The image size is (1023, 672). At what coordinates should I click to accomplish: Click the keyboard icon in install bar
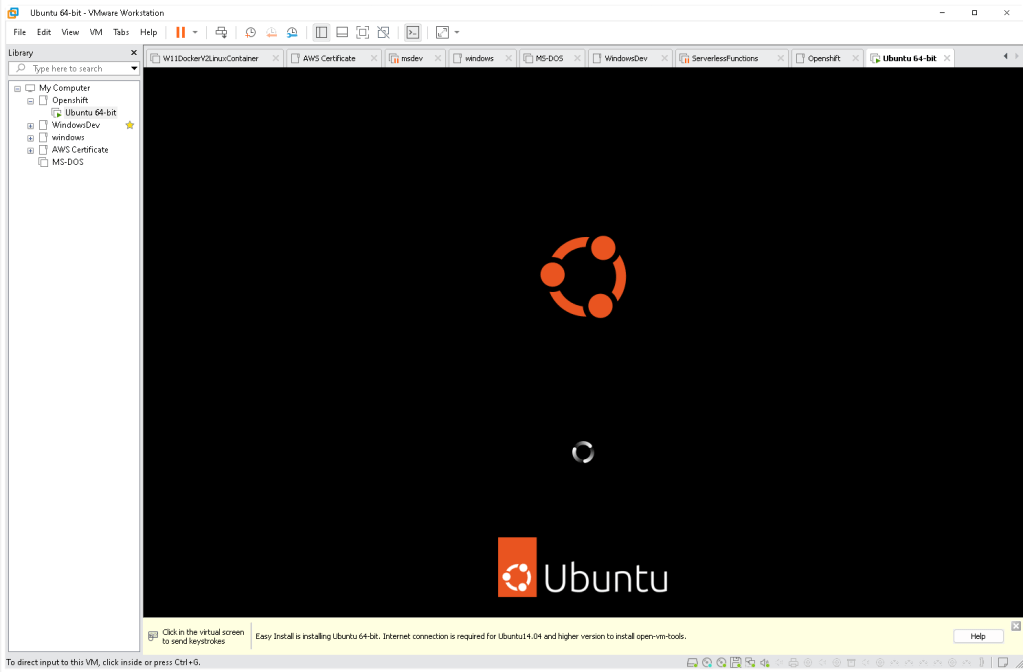(153, 635)
